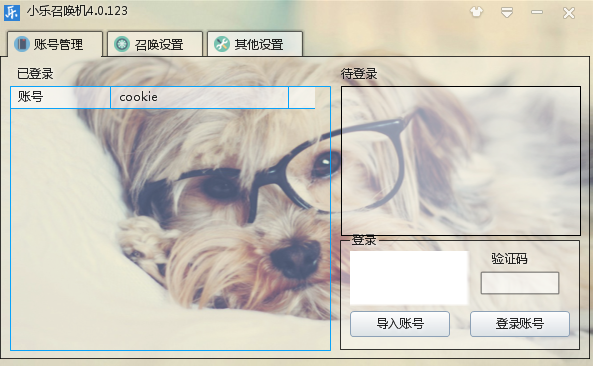This screenshot has height=366, width=593.
Task: Click the 导入账号 button
Action: coord(400,324)
